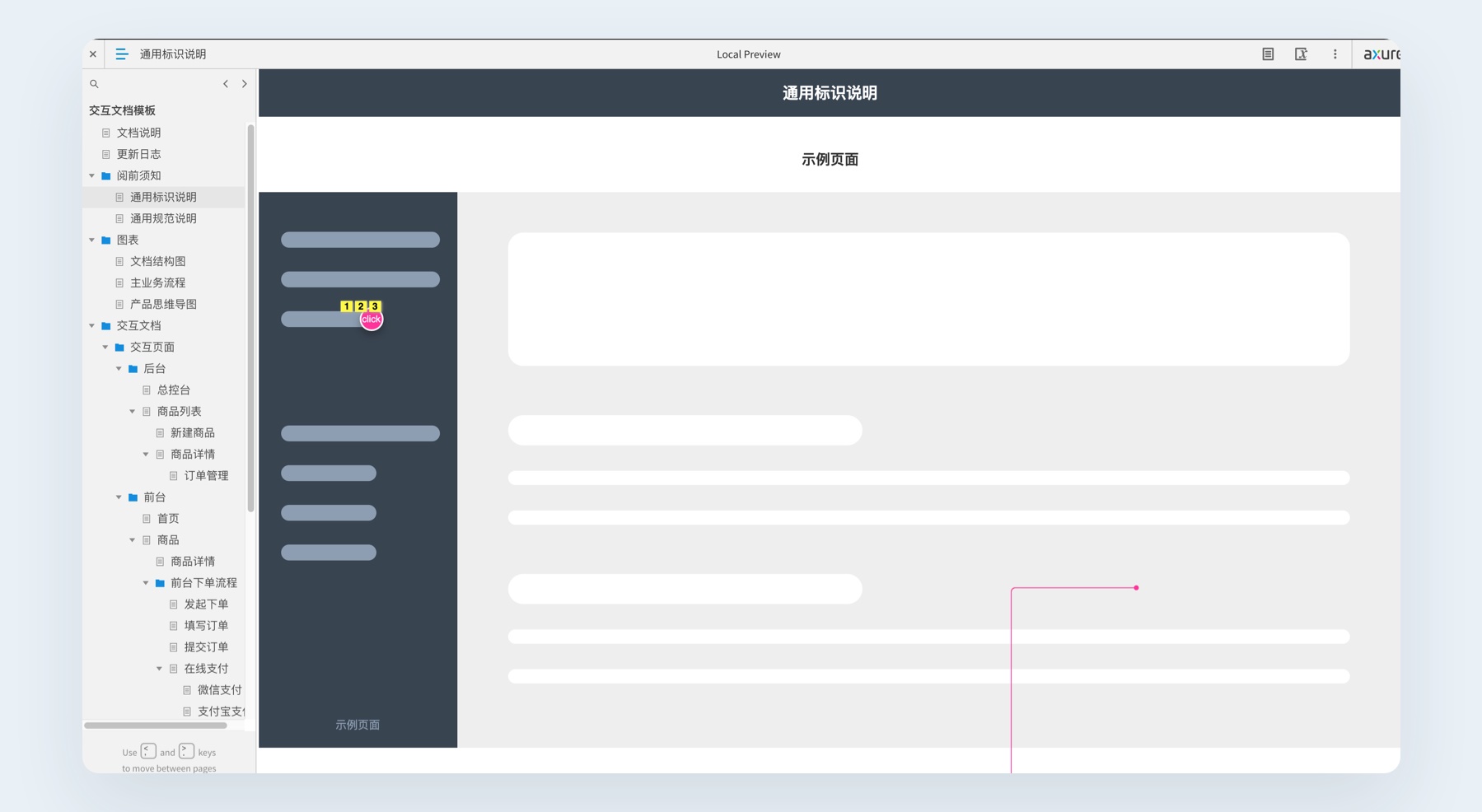Image resolution: width=1482 pixels, height=812 pixels.
Task: Collapse the 图表 folder
Action: [92, 240]
